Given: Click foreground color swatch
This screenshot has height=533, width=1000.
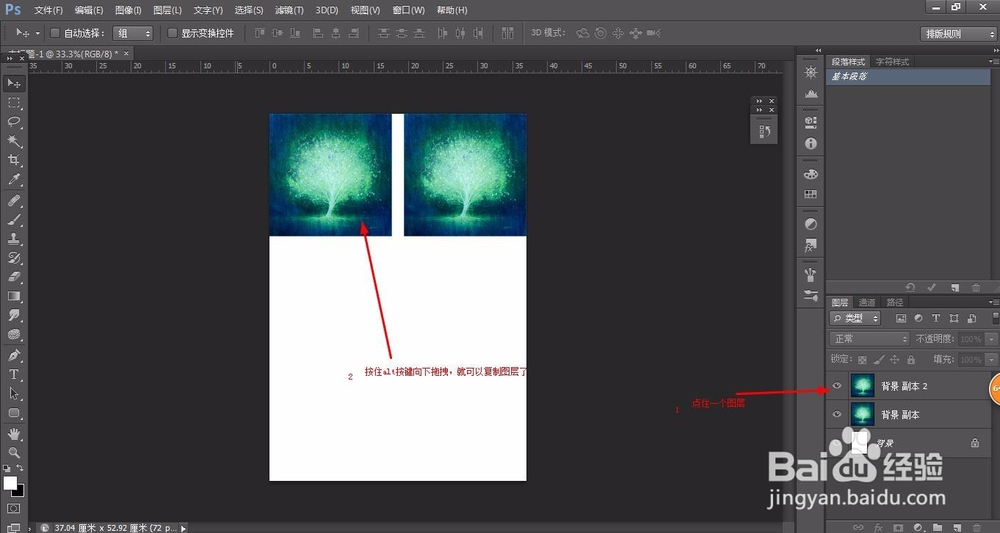Looking at the screenshot, I should [10, 483].
